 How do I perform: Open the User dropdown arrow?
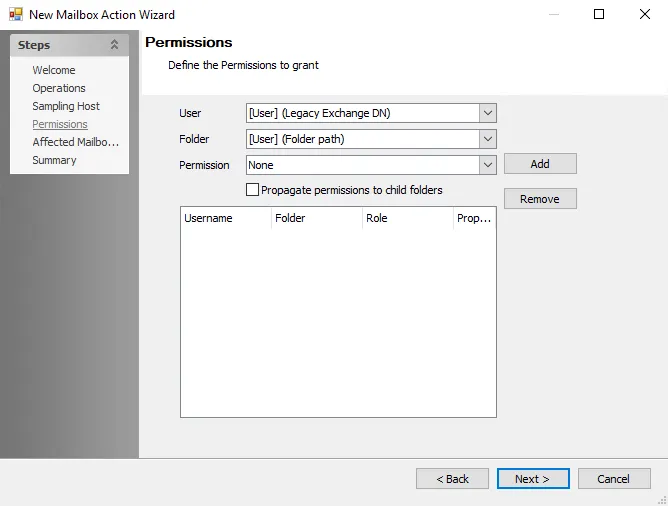pos(488,113)
